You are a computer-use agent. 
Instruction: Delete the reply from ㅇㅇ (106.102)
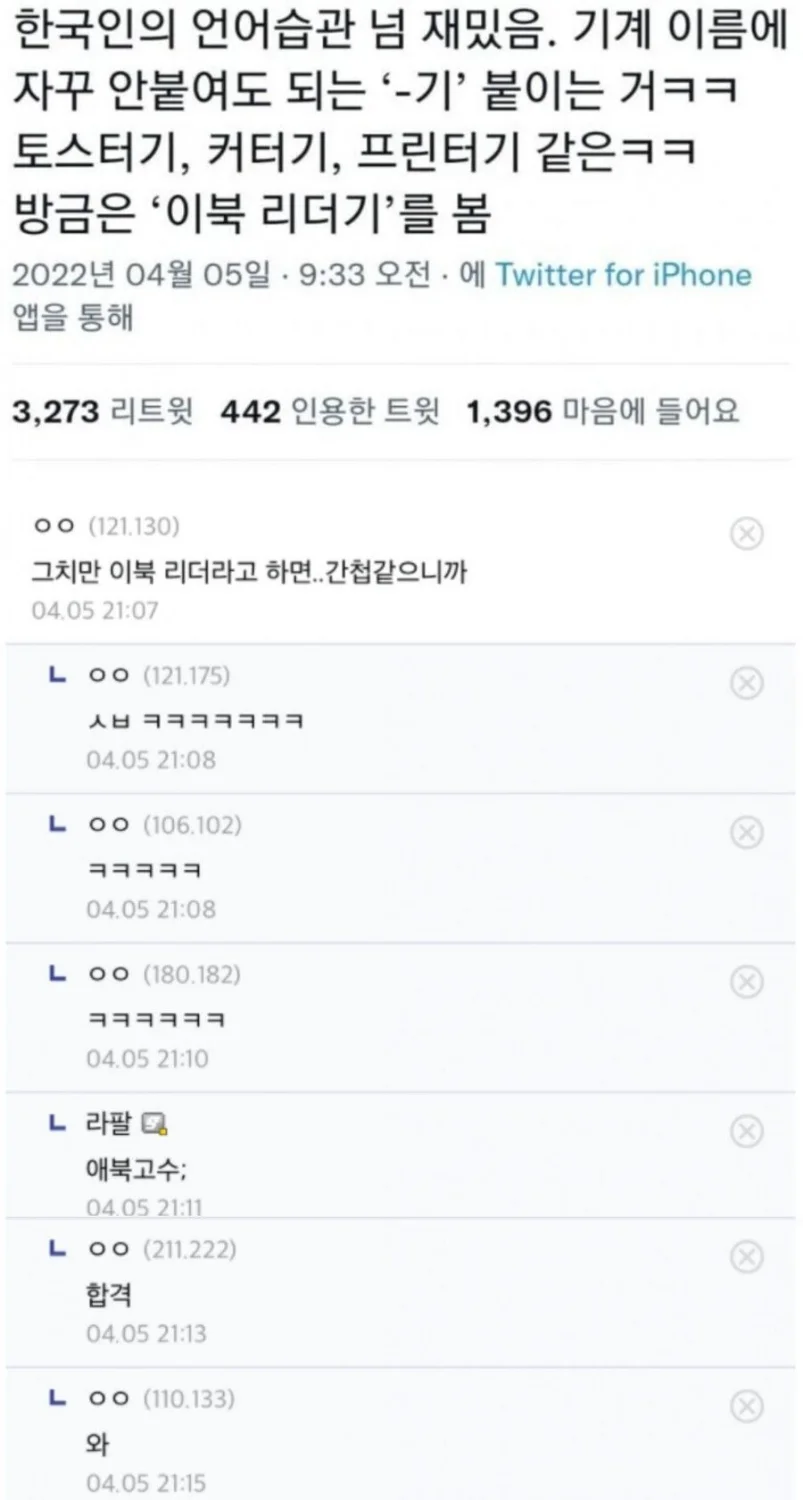(747, 832)
